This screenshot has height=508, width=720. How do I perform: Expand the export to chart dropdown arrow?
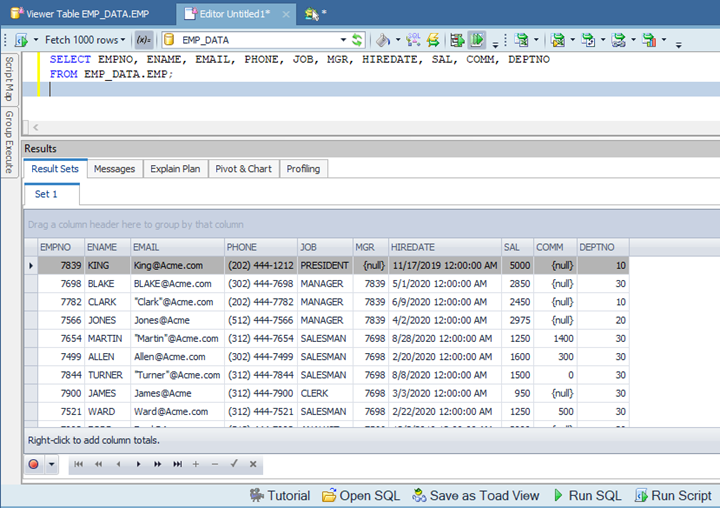pyautogui.click(x=664, y=40)
